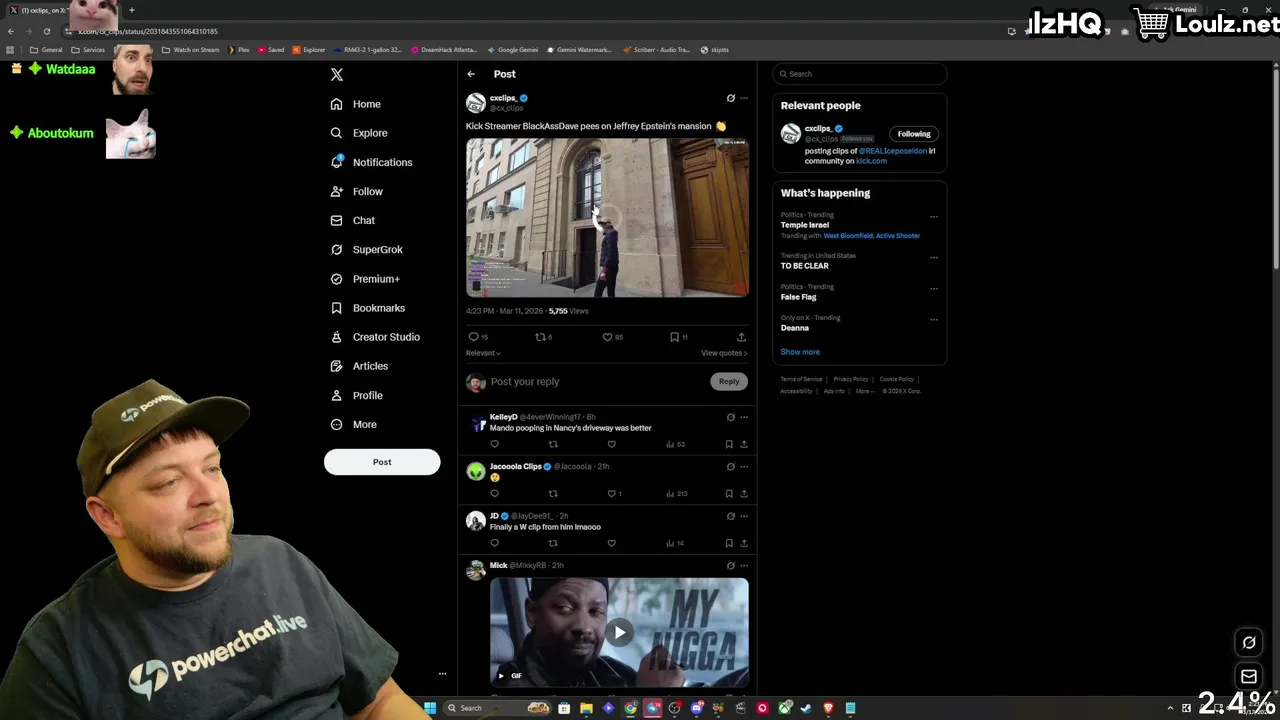Open Steam from the taskbar
Viewport: 1280px width, 720px height.
click(806, 708)
